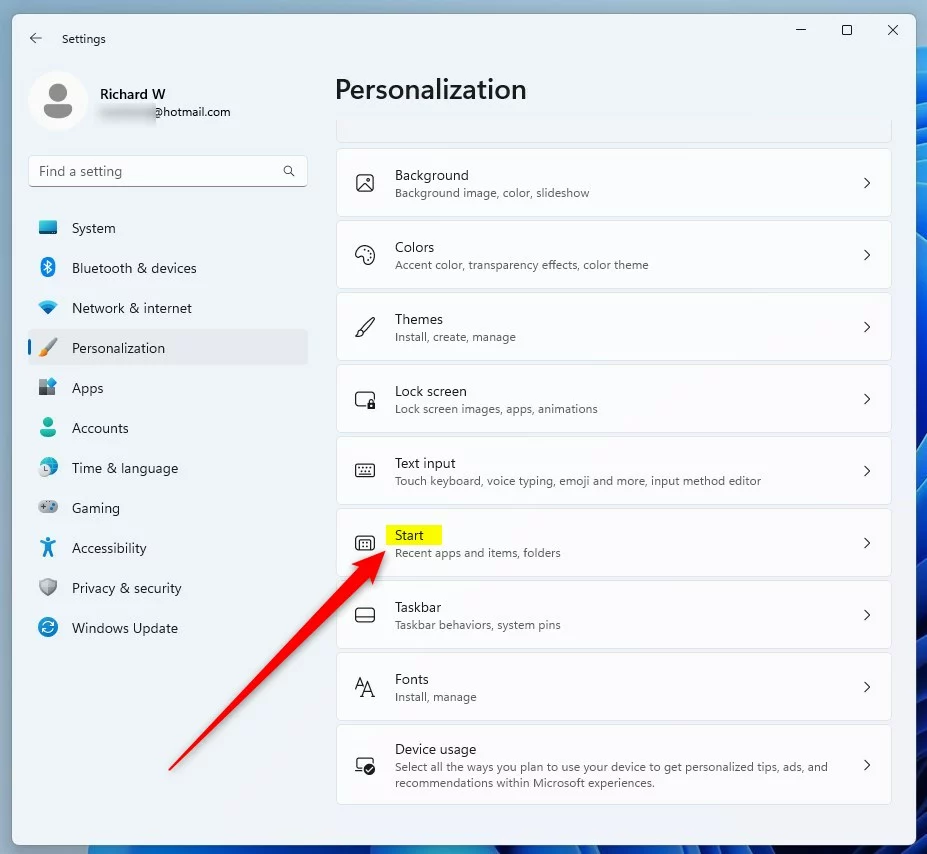This screenshot has width=927, height=854.
Task: Click the Personalization paintbrush icon
Action: pyautogui.click(x=48, y=348)
